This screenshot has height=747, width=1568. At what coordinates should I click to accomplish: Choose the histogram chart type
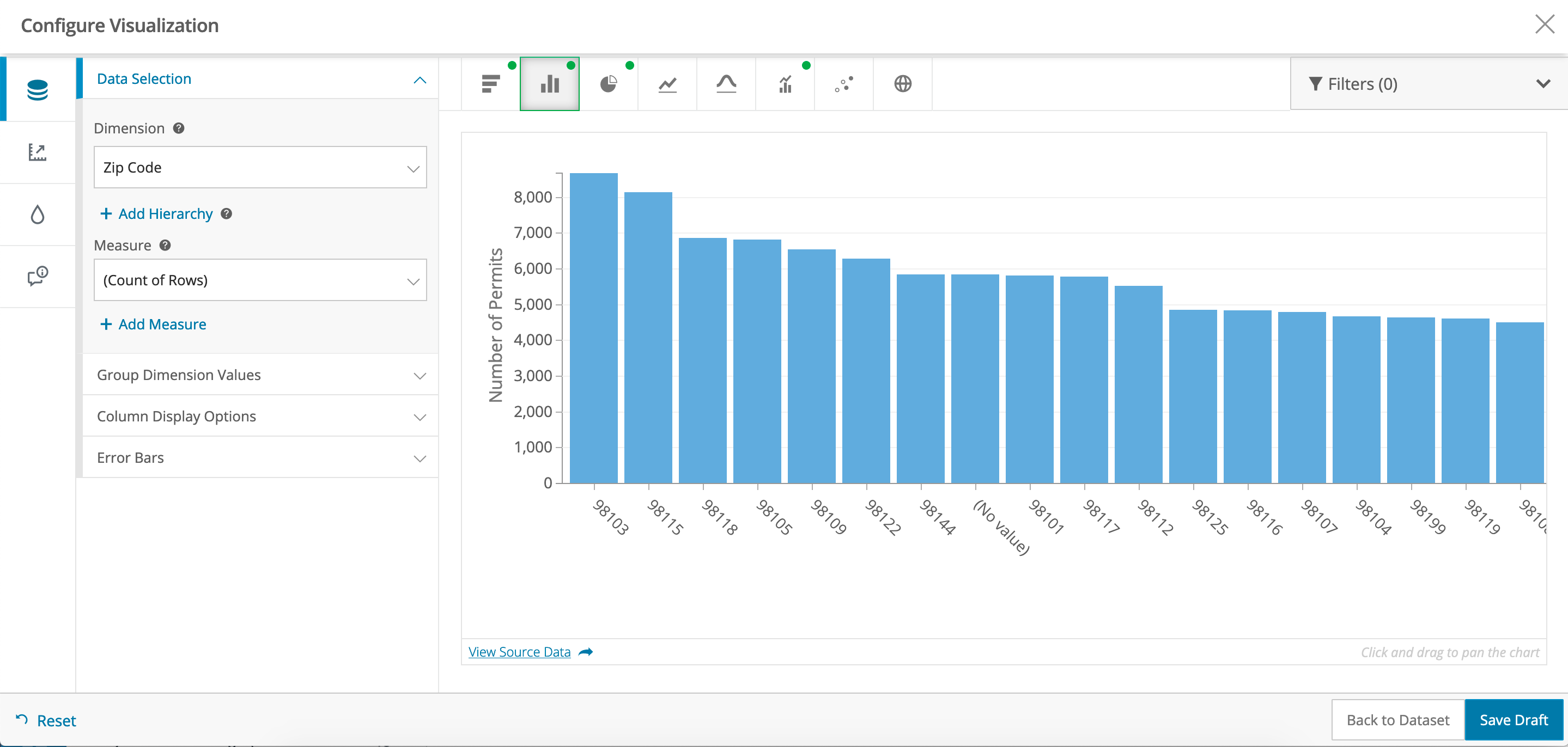pos(726,84)
